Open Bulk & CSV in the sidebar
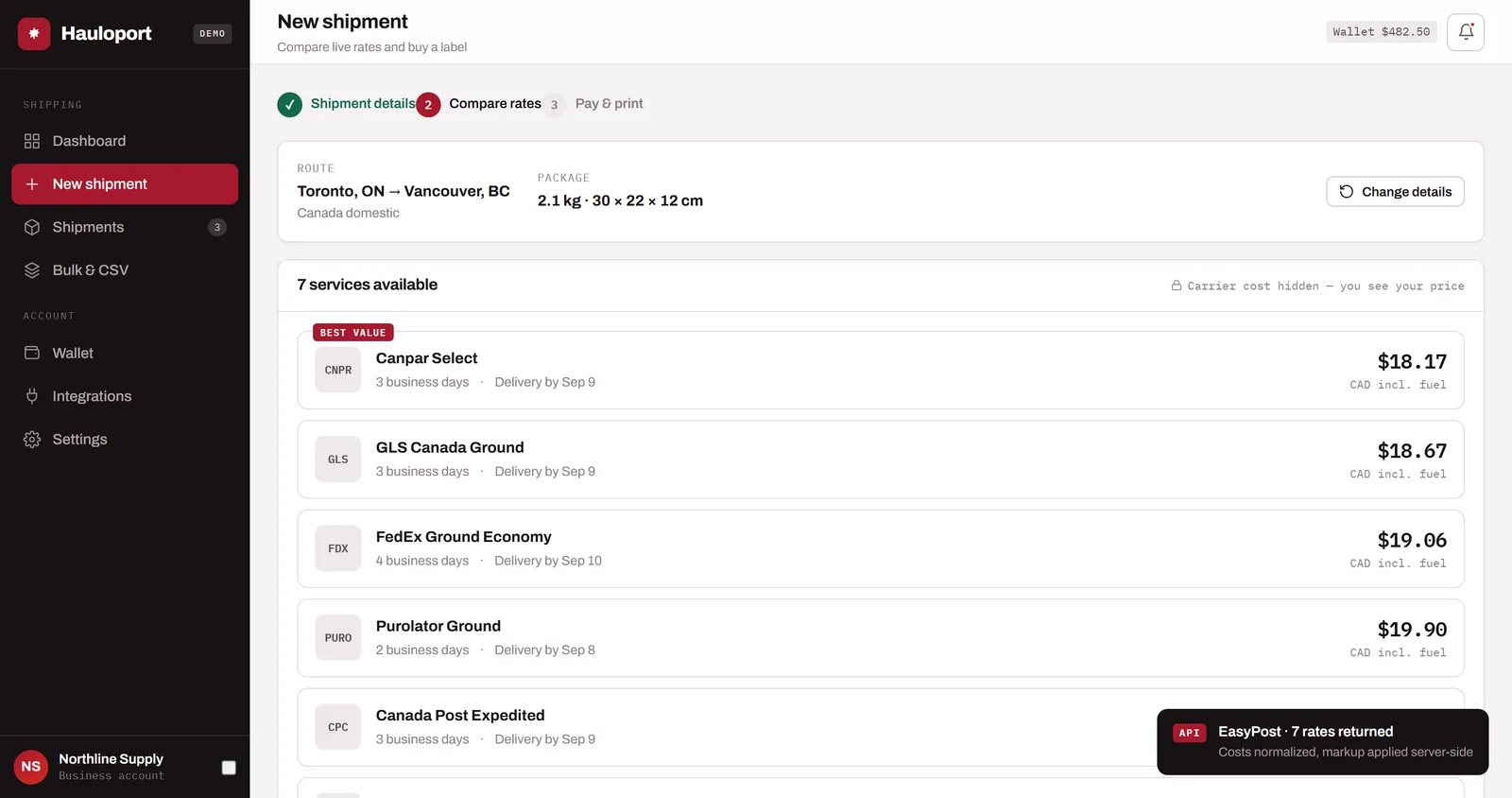This screenshot has width=1512, height=798. click(x=125, y=270)
